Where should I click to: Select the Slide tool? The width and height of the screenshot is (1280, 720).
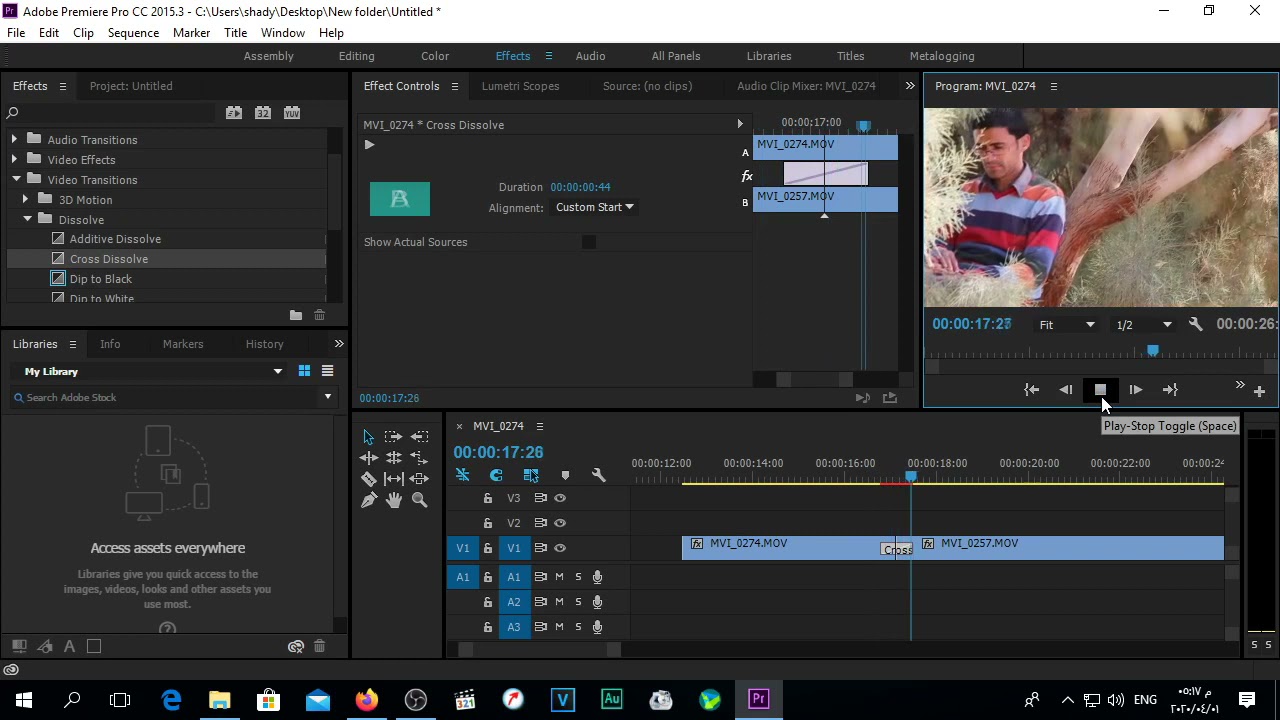[420, 479]
